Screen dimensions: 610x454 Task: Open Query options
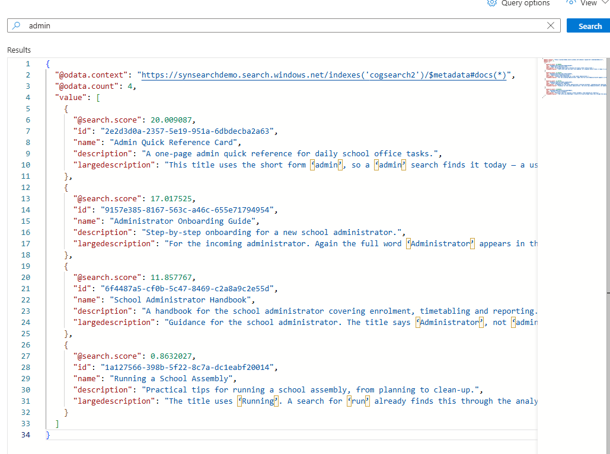click(x=518, y=3)
